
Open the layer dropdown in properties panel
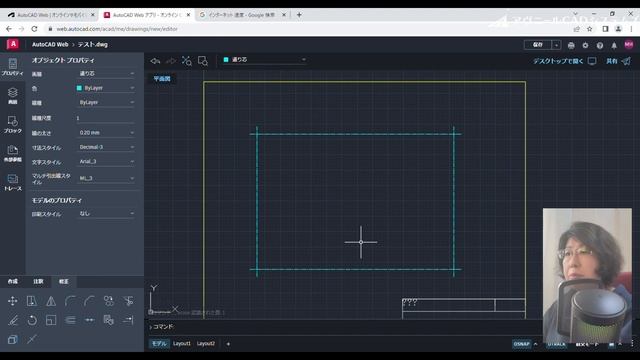tap(106, 73)
